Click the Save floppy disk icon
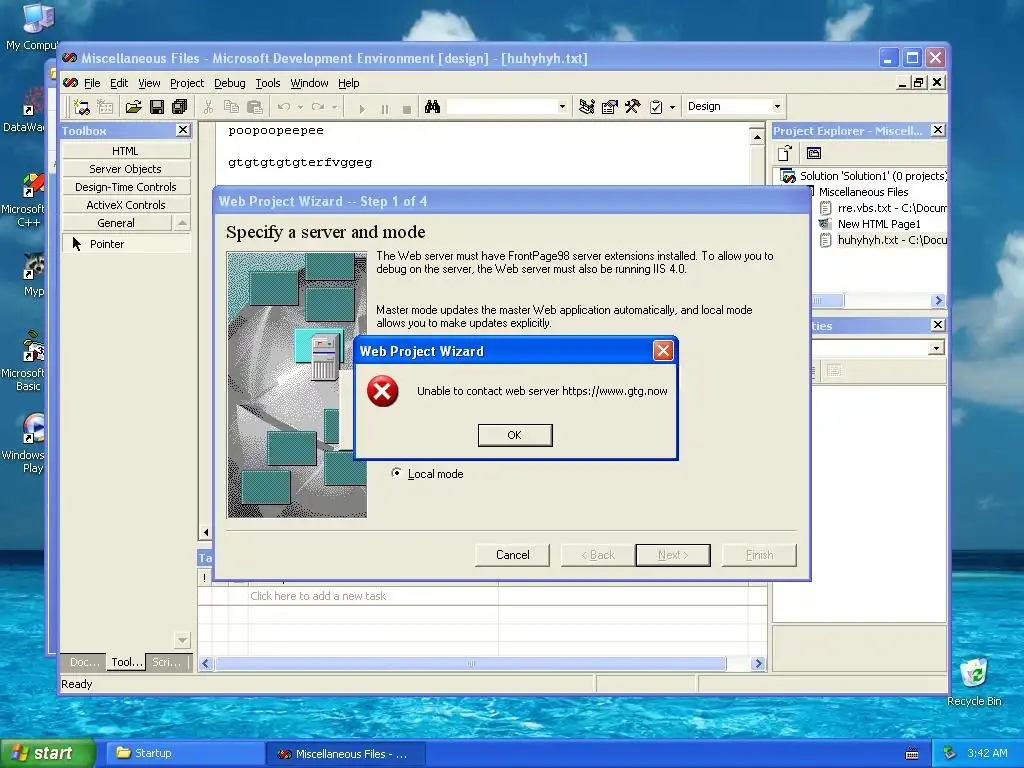Viewport: 1024px width, 768px height. click(157, 107)
